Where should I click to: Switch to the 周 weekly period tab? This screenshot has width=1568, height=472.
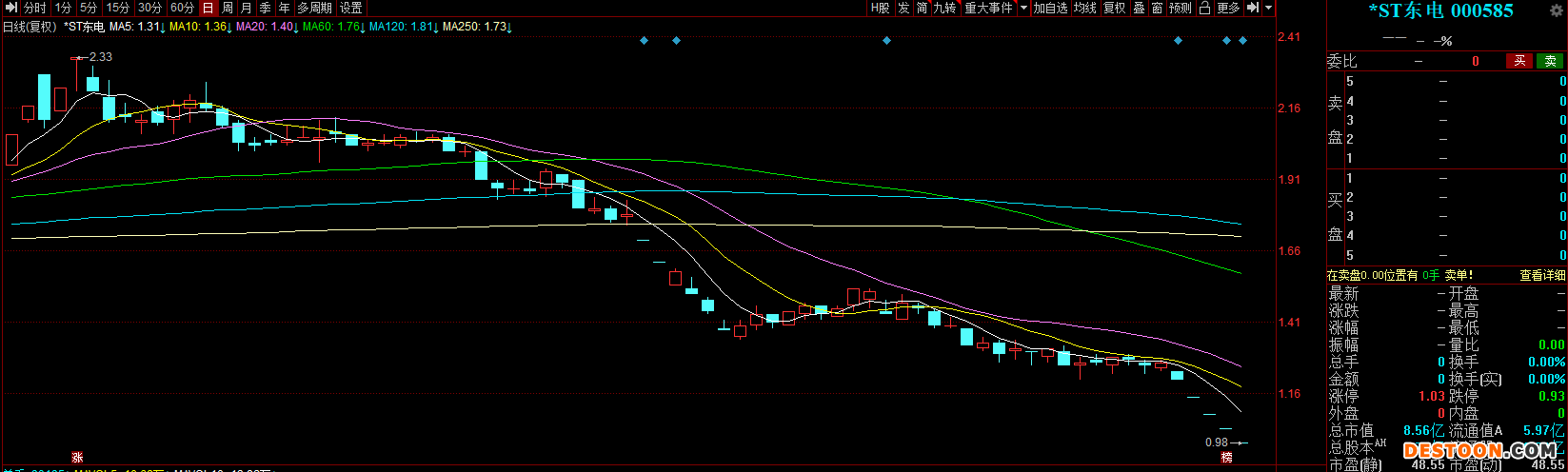pyautogui.click(x=228, y=8)
